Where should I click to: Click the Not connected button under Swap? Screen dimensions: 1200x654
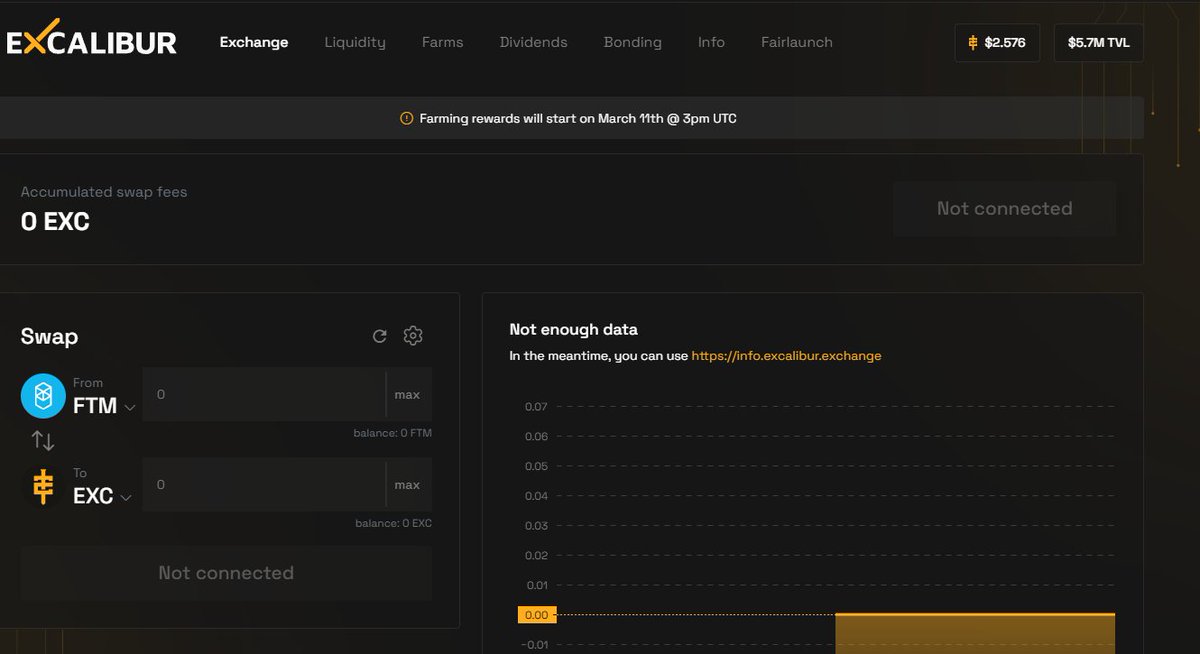click(226, 573)
